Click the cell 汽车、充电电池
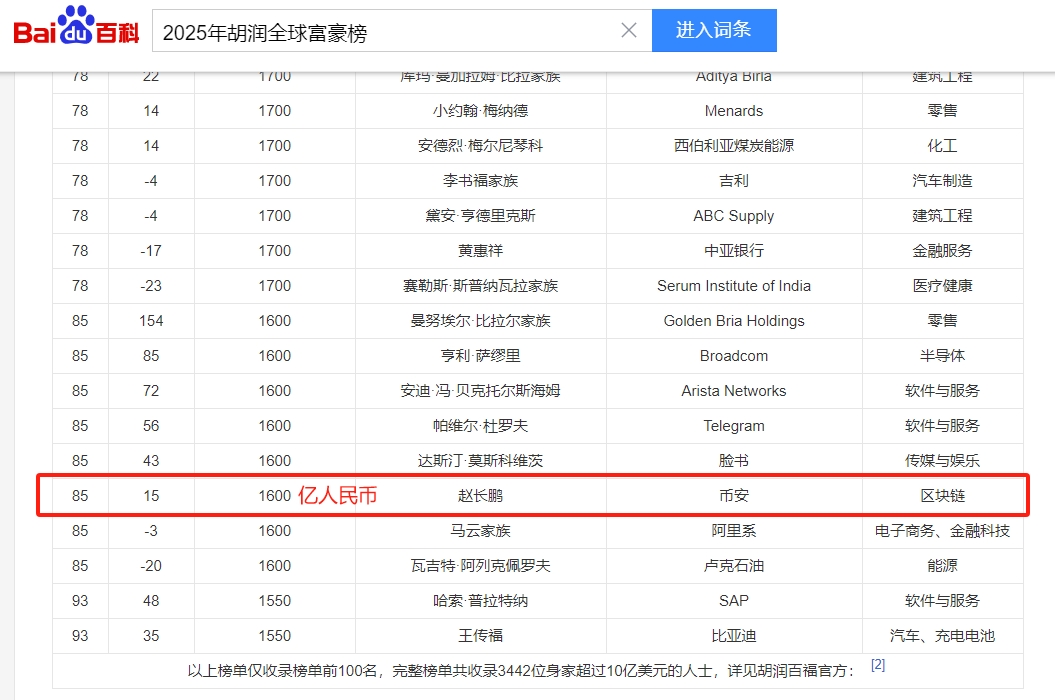This screenshot has height=700, width=1055. pos(942,636)
